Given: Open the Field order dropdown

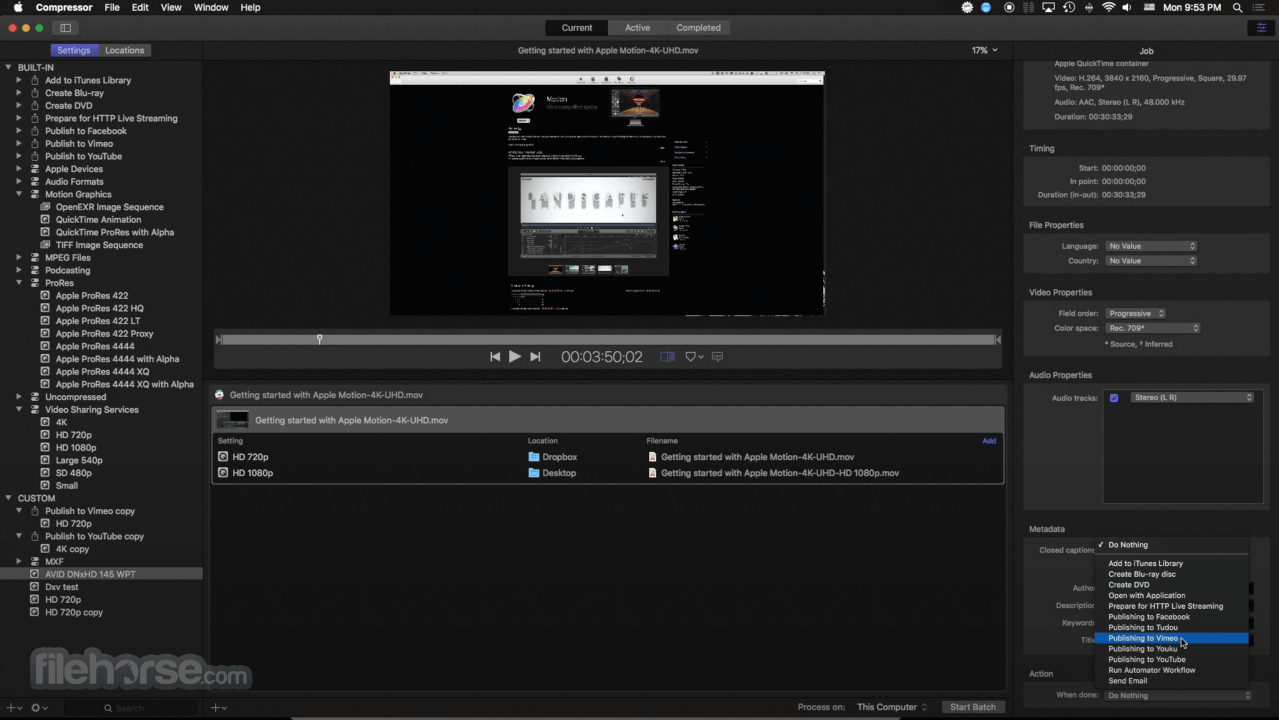Looking at the screenshot, I should pyautogui.click(x=1136, y=313).
